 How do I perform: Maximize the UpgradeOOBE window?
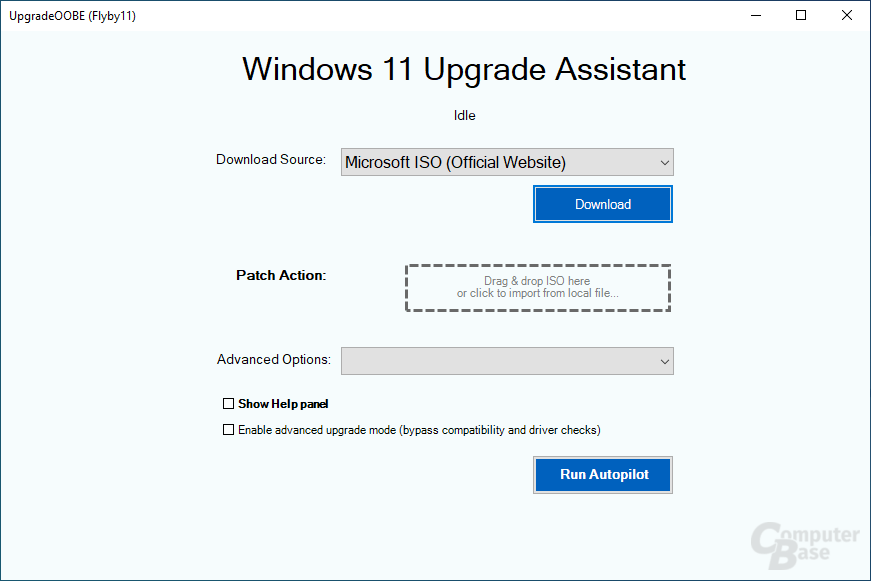(x=801, y=15)
